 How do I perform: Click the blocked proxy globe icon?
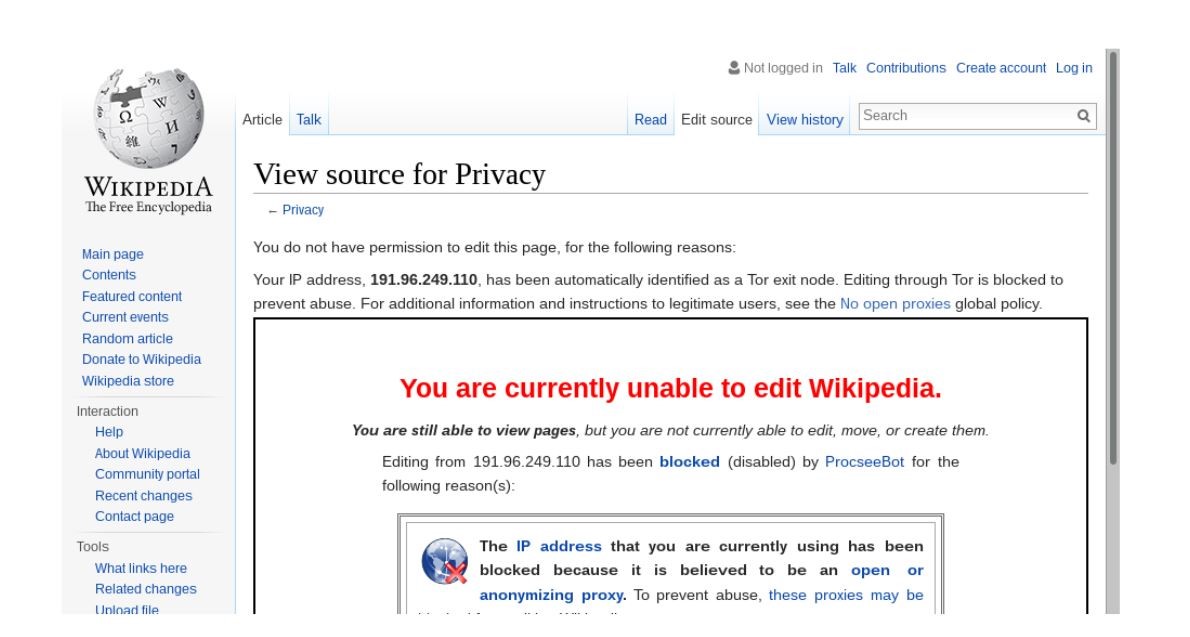point(445,561)
